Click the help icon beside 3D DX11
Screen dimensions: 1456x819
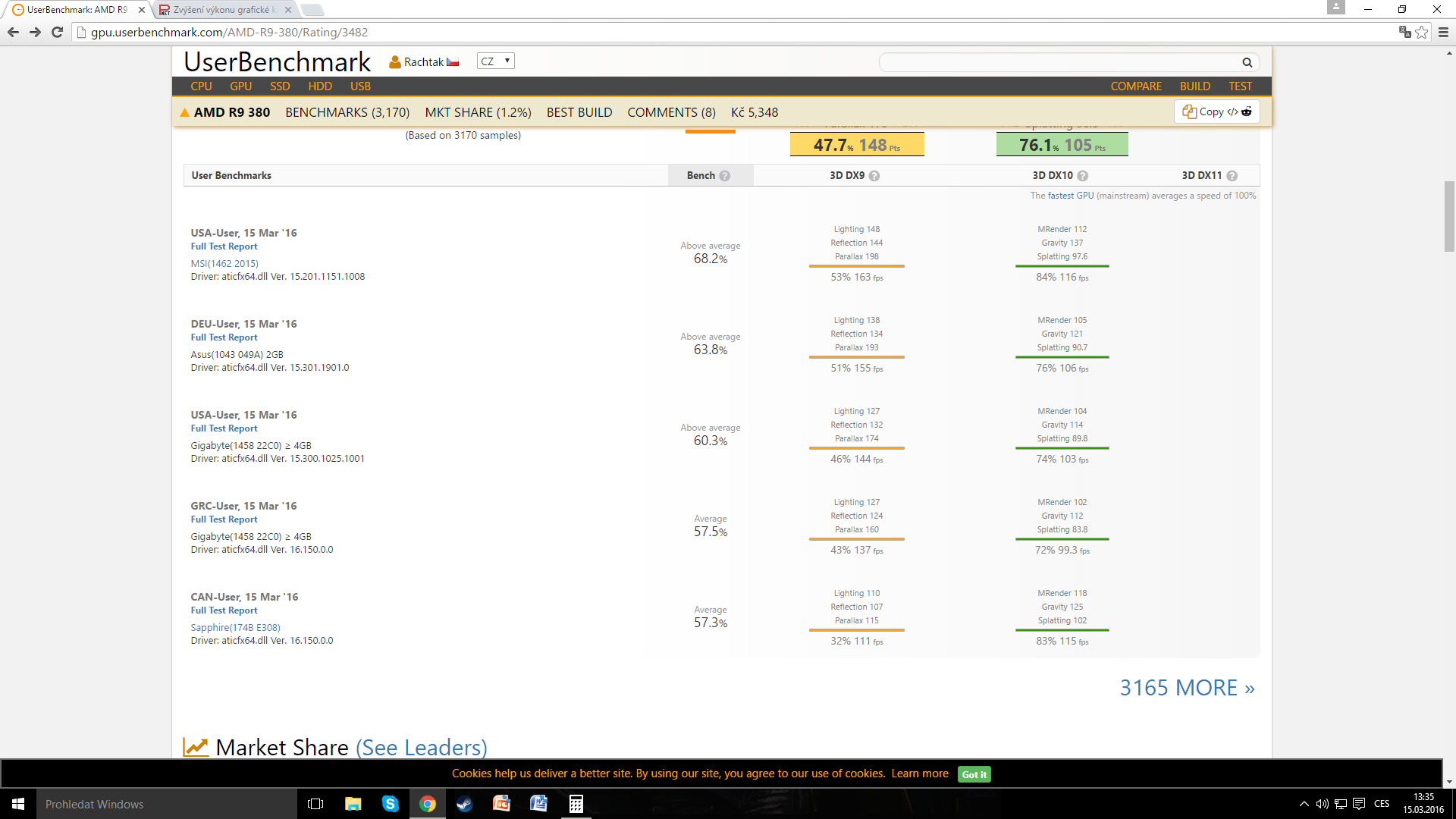coord(1232,176)
